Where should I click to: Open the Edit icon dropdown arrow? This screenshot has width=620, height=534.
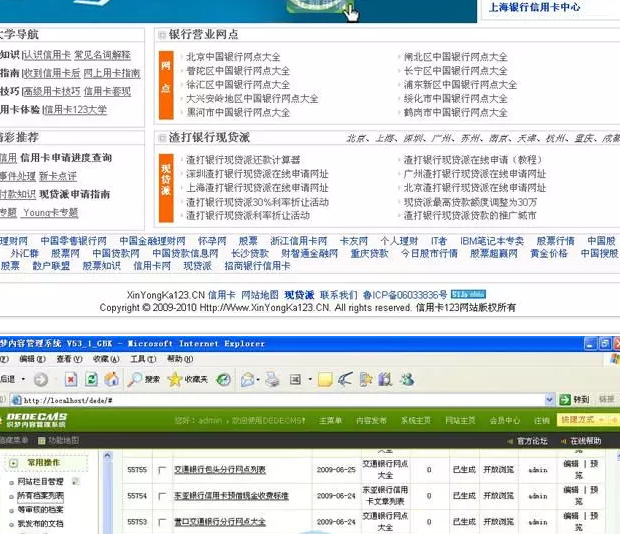pyautogui.click(x=310, y=380)
